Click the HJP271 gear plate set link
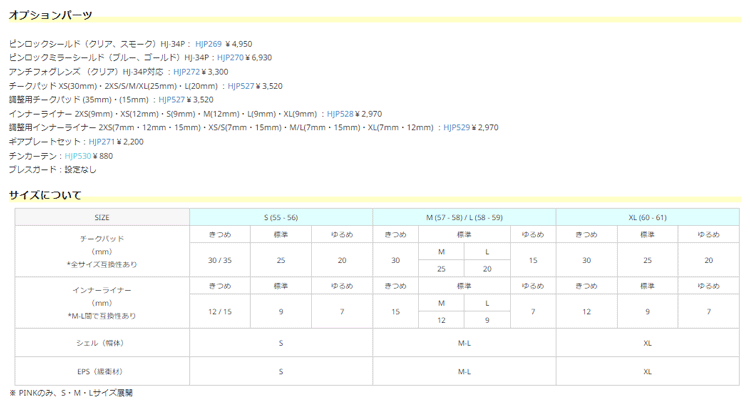The height and width of the screenshot is (406, 750). (x=101, y=142)
